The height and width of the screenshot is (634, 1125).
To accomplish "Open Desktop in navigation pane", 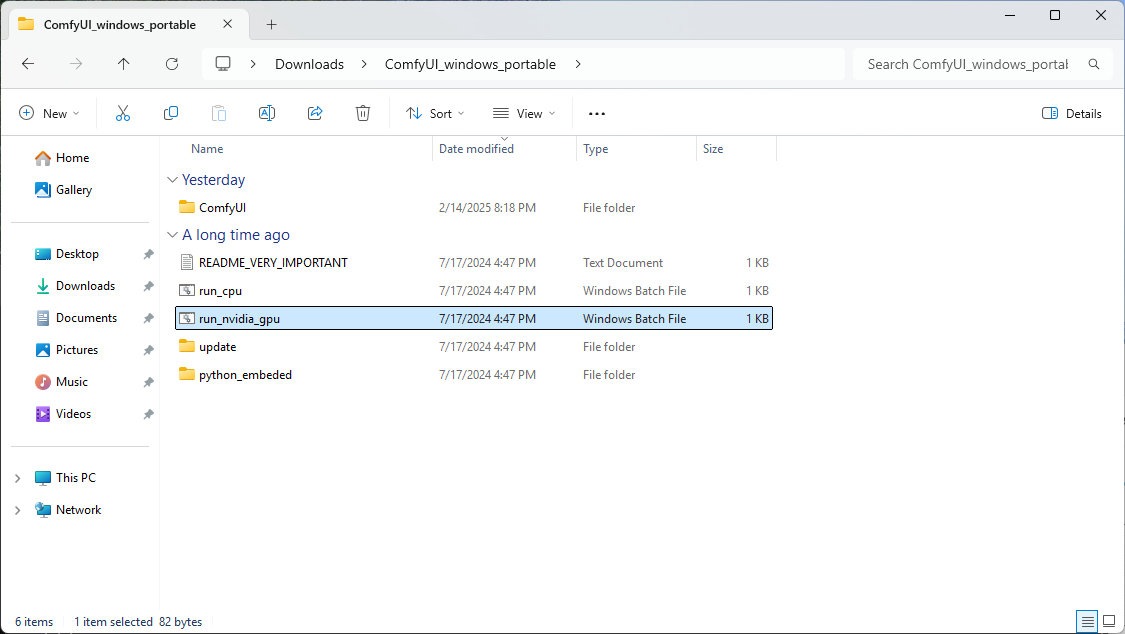I will click(x=77, y=254).
